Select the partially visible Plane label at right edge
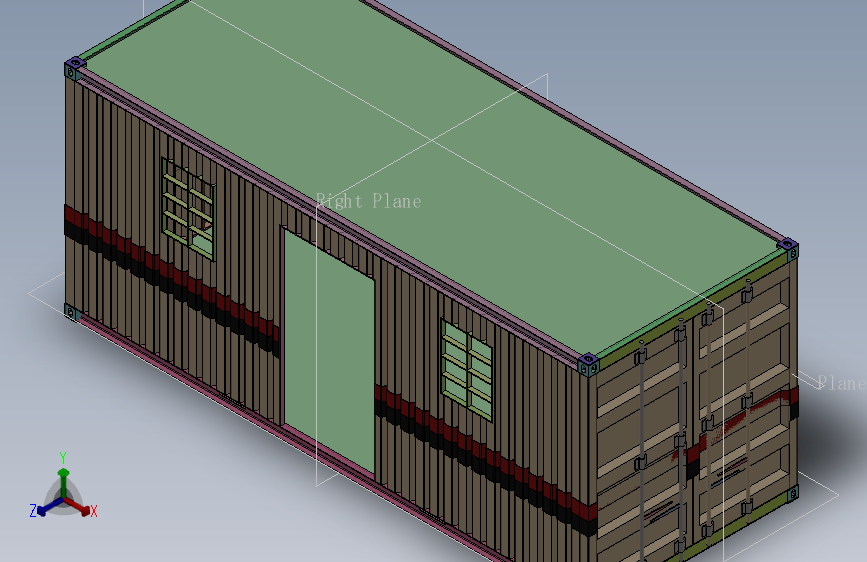This screenshot has width=867, height=562. (842, 383)
